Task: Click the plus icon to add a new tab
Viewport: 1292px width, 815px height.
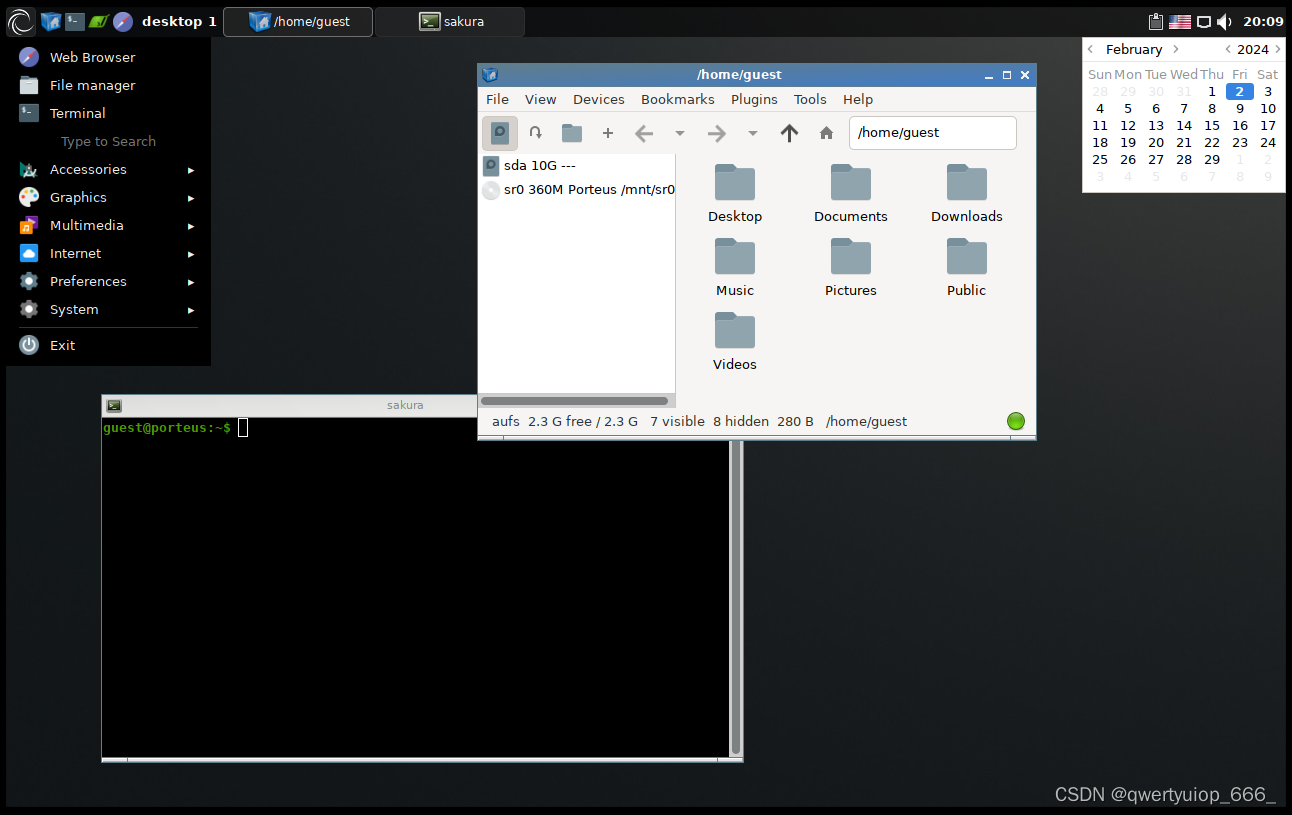Action: click(x=607, y=132)
